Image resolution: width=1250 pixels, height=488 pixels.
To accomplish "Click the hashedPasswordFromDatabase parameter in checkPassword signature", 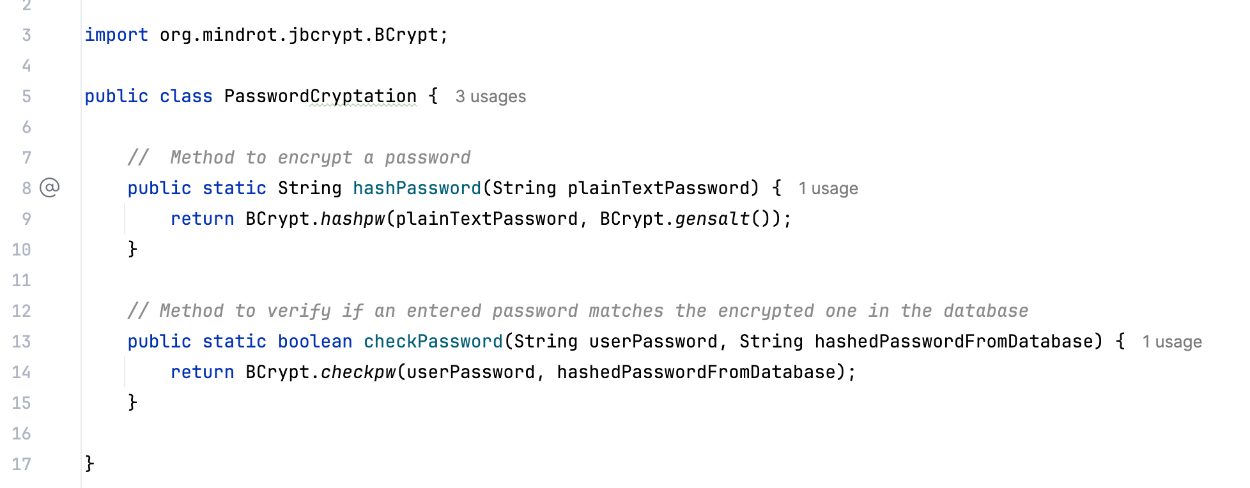I will pos(953,342).
